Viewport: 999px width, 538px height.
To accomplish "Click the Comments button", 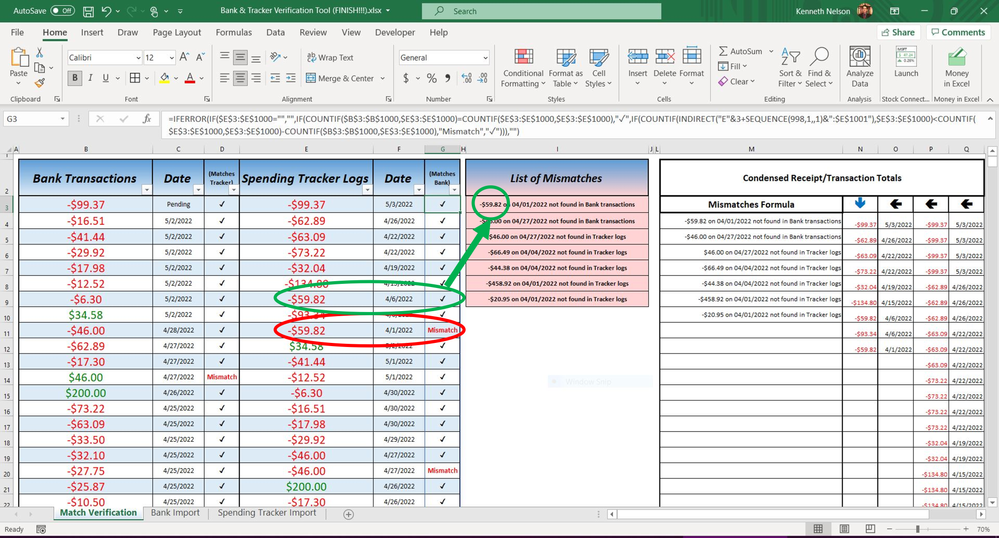I will [x=958, y=33].
